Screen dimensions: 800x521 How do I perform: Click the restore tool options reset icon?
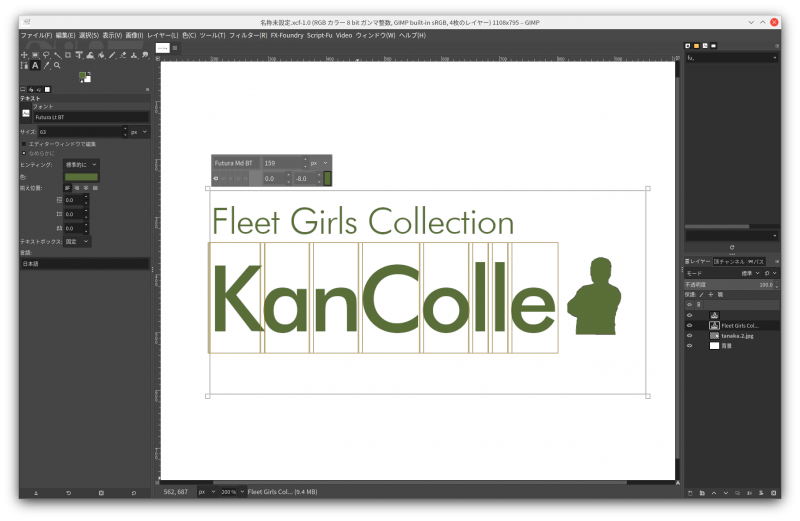[x=134, y=493]
